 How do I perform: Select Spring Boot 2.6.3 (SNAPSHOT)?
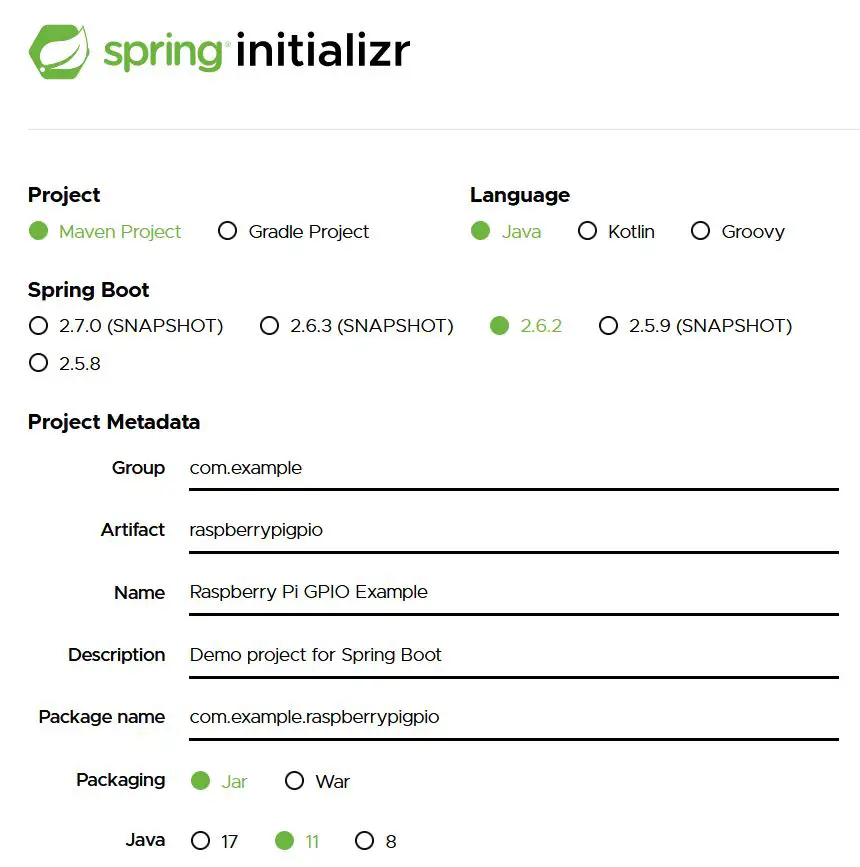[x=269, y=326]
